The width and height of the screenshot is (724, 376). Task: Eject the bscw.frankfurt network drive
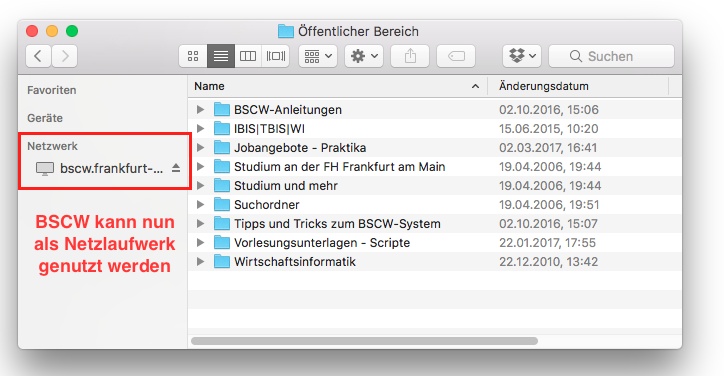(x=176, y=168)
